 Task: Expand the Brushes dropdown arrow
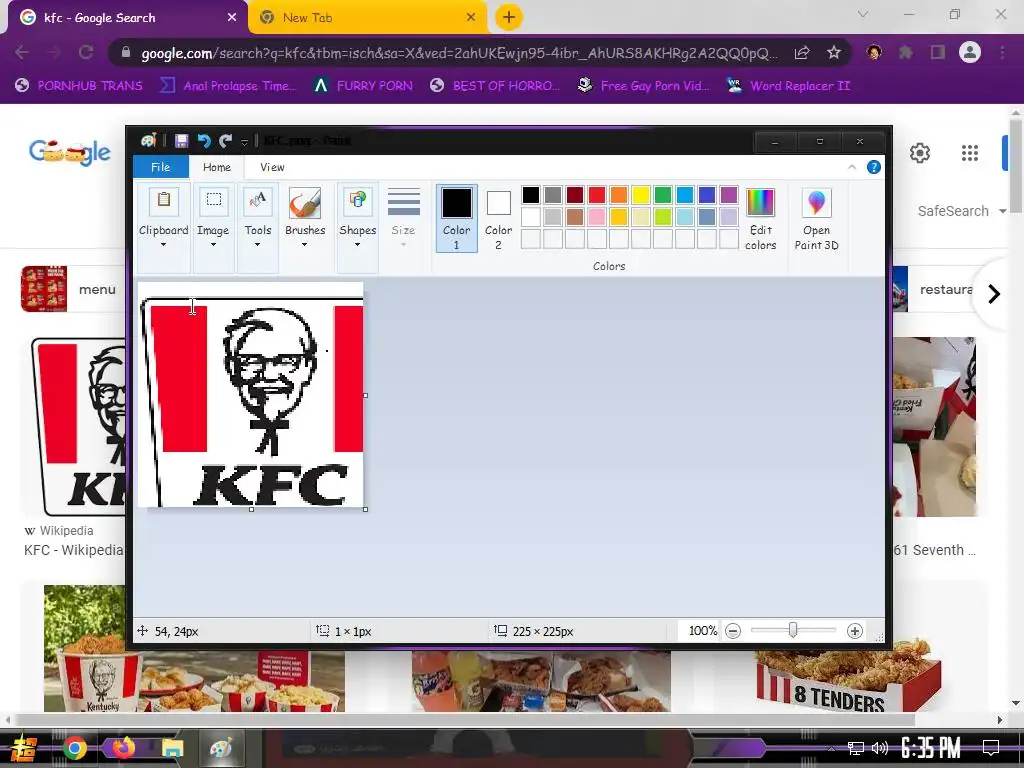(x=304, y=245)
